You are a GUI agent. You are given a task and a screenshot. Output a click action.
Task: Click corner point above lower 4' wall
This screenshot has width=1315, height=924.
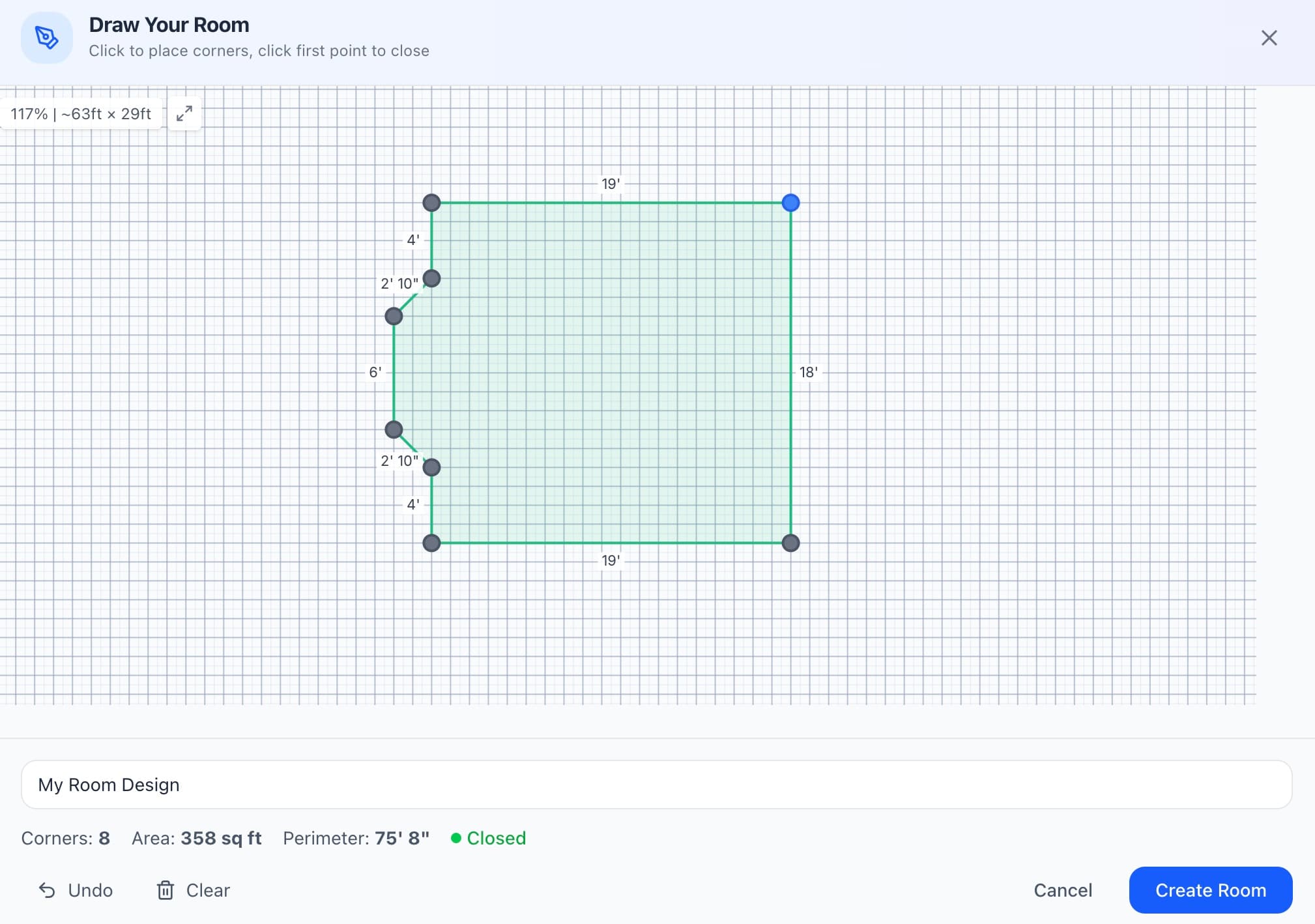coord(431,467)
